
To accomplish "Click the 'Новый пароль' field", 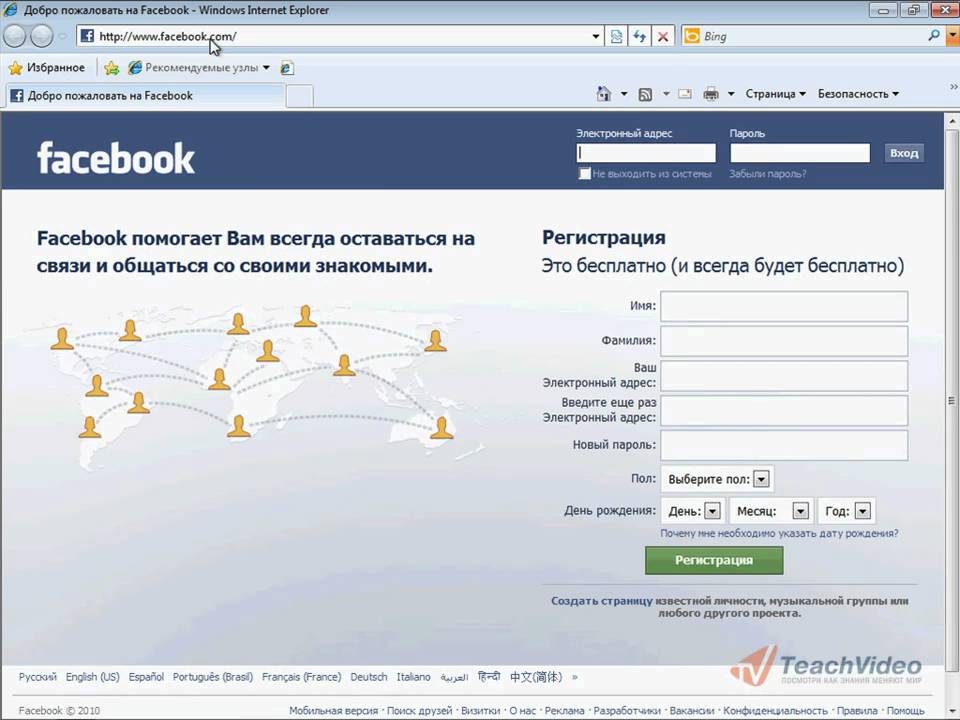I will (x=784, y=445).
